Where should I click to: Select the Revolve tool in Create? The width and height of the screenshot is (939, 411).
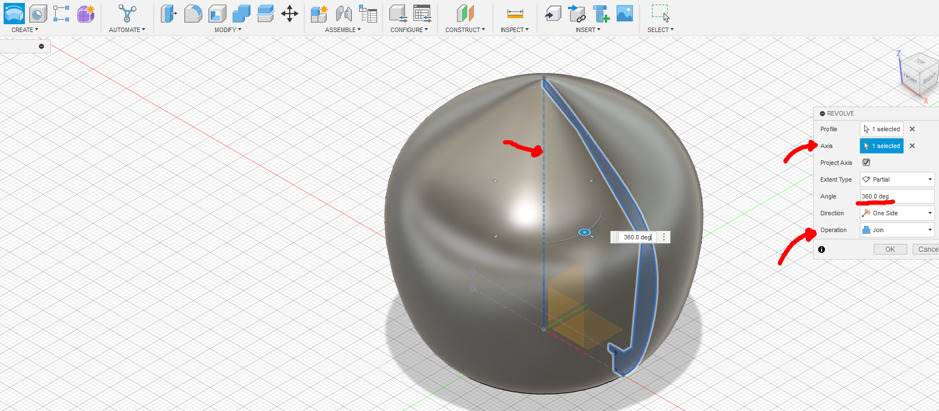[x=14, y=13]
